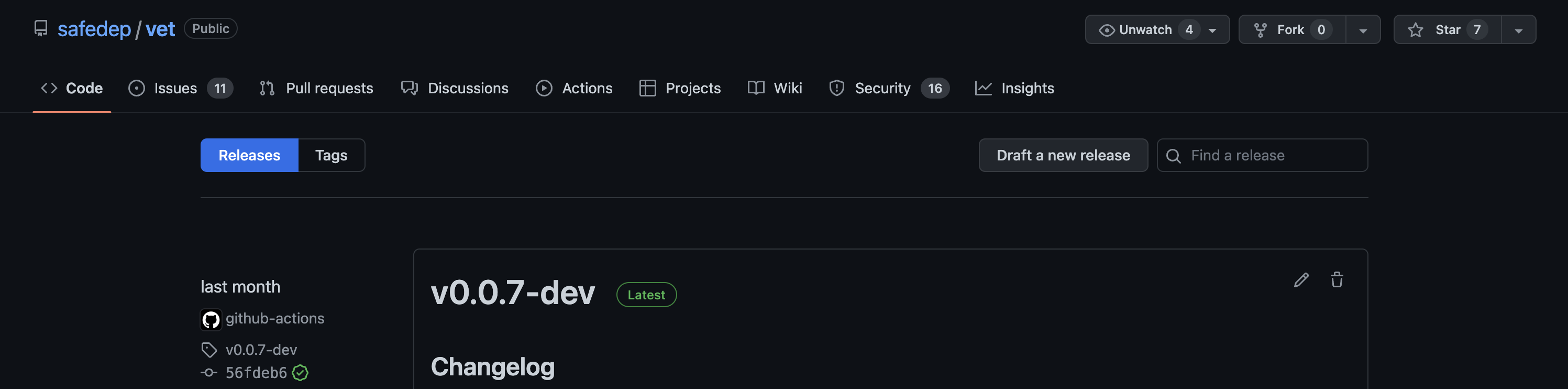Focus the Find a release search field
Image resolution: width=1568 pixels, height=389 pixels.
1262,155
